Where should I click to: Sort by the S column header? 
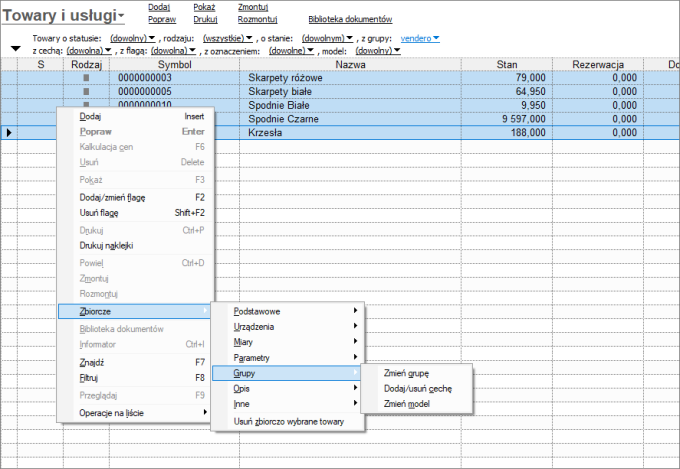pos(40,65)
